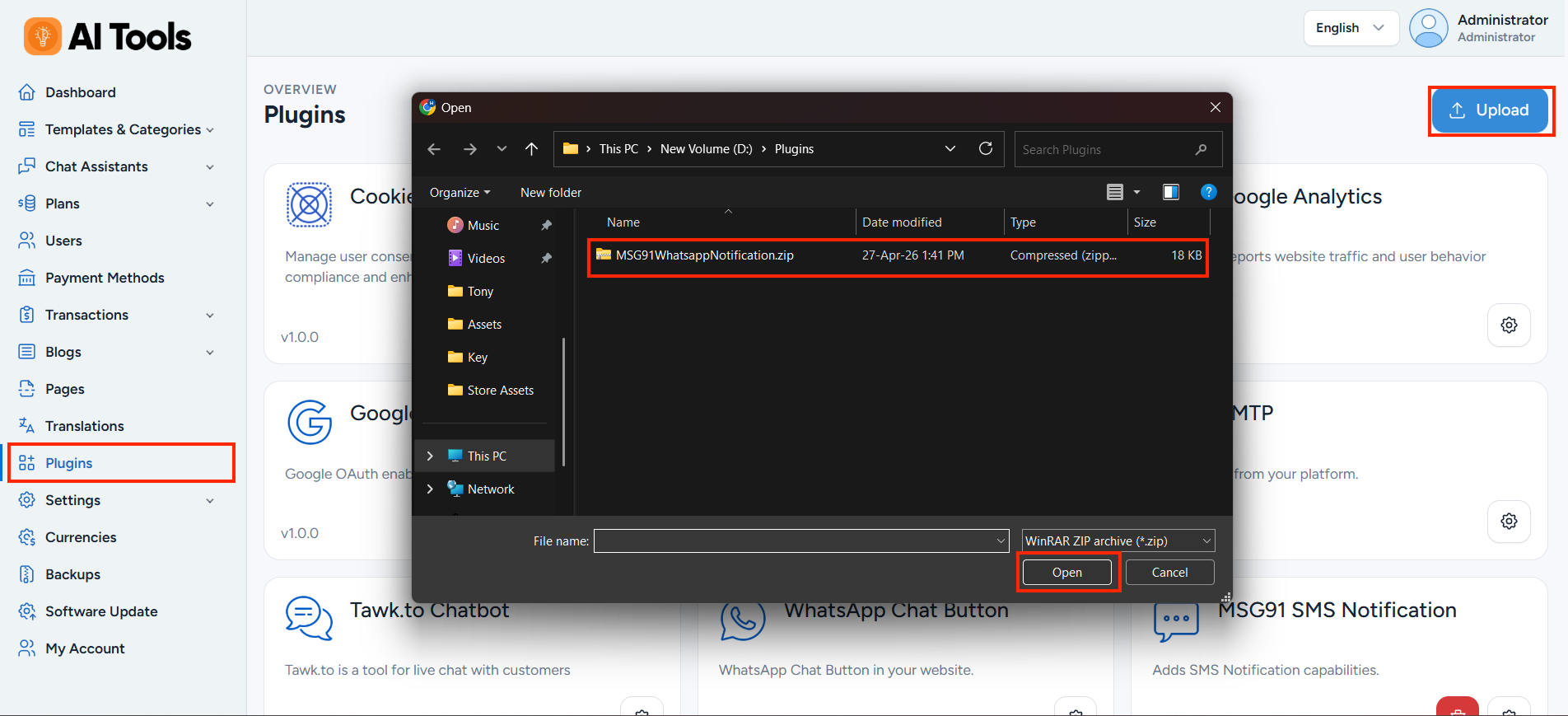The image size is (1568, 716).
Task: Click the MSG91 SMS Notification plugin icon
Action: click(1176, 622)
